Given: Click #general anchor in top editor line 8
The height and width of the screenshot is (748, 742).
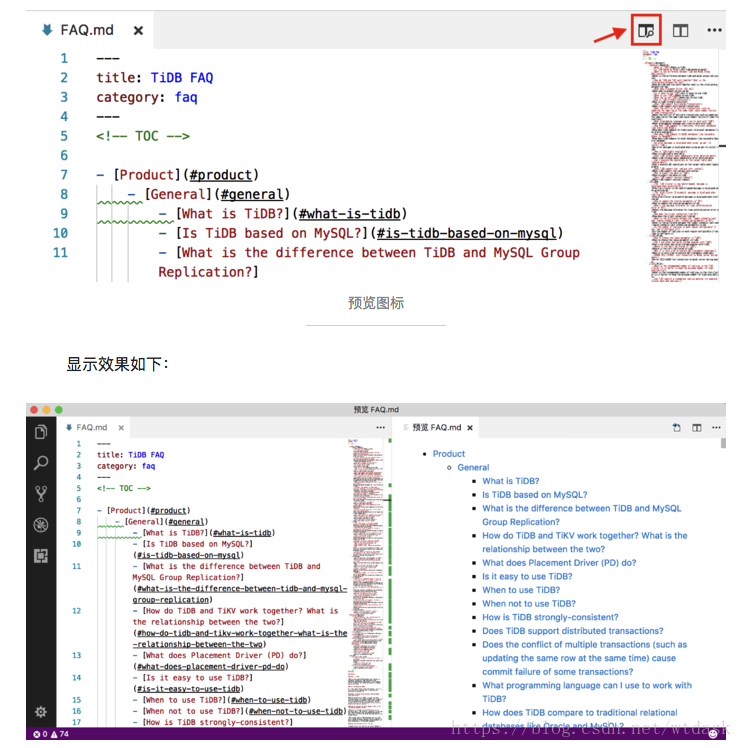Looking at the screenshot, I should [x=252, y=195].
